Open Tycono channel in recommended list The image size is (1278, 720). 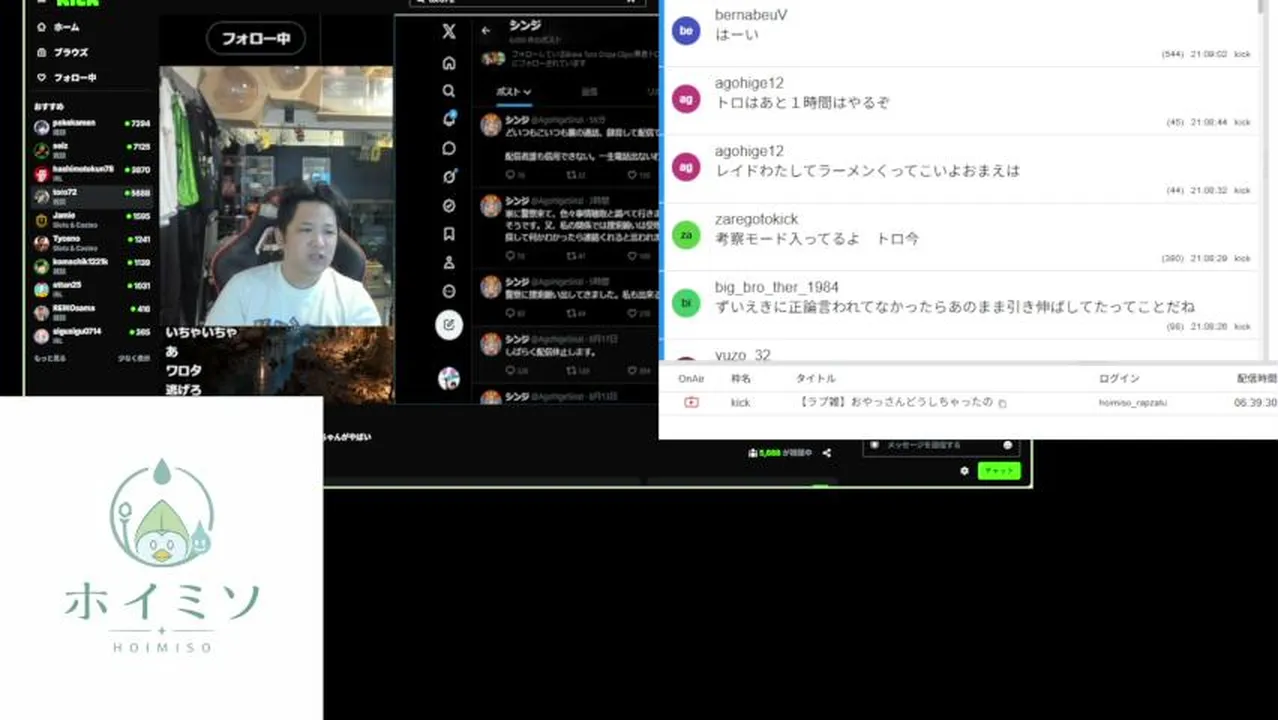click(92, 242)
